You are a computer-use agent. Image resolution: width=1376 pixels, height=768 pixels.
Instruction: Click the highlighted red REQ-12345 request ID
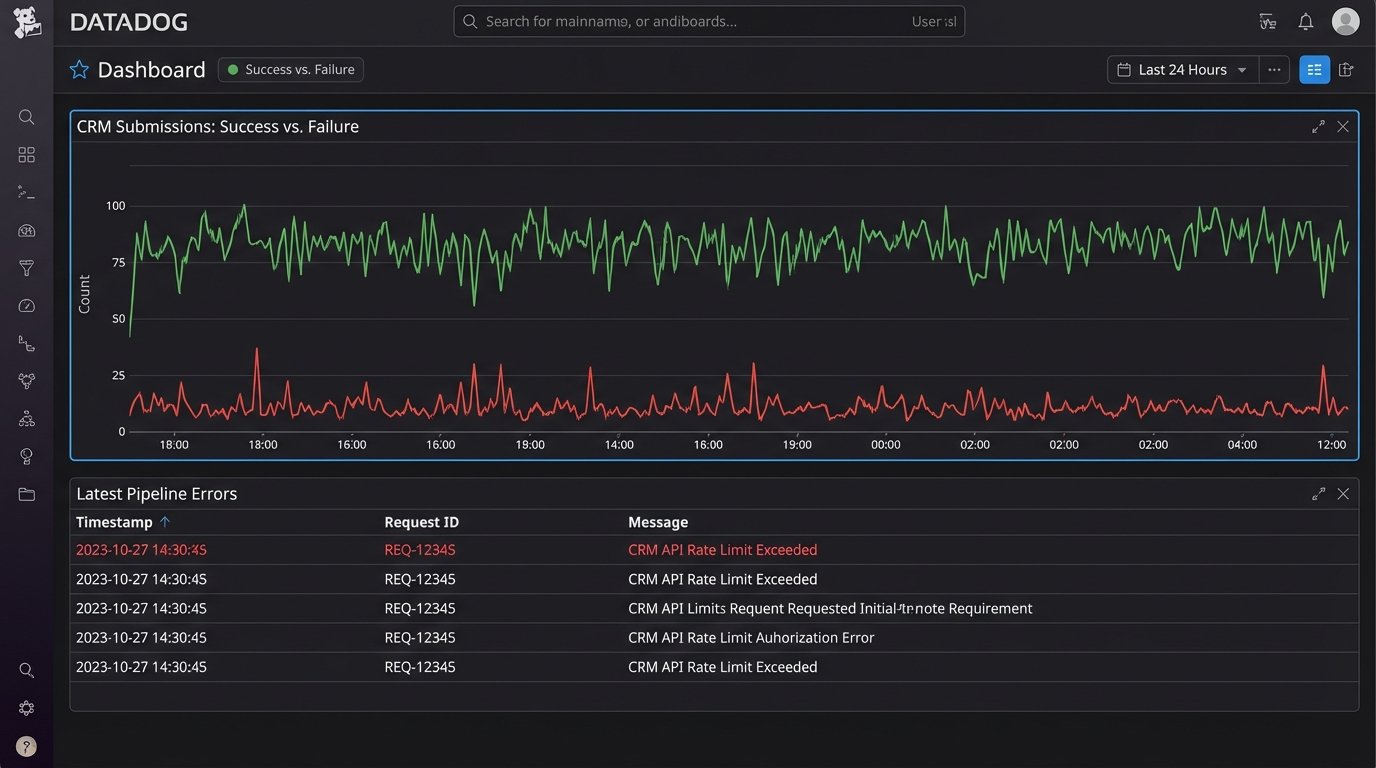click(420, 550)
